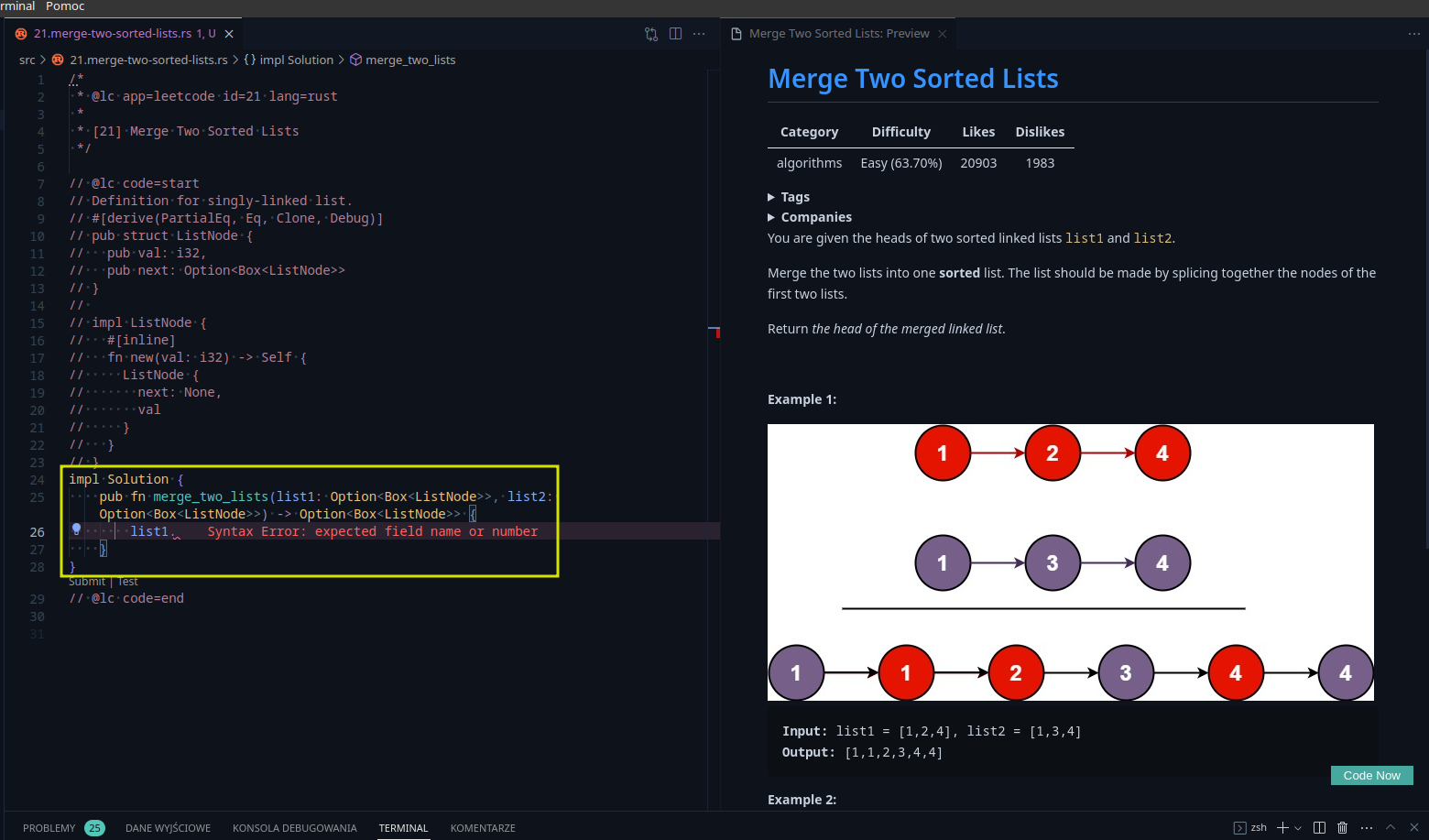Viewport: 1429px width, 840px height.
Task: Click the preview file icon in tab
Action: click(736, 34)
